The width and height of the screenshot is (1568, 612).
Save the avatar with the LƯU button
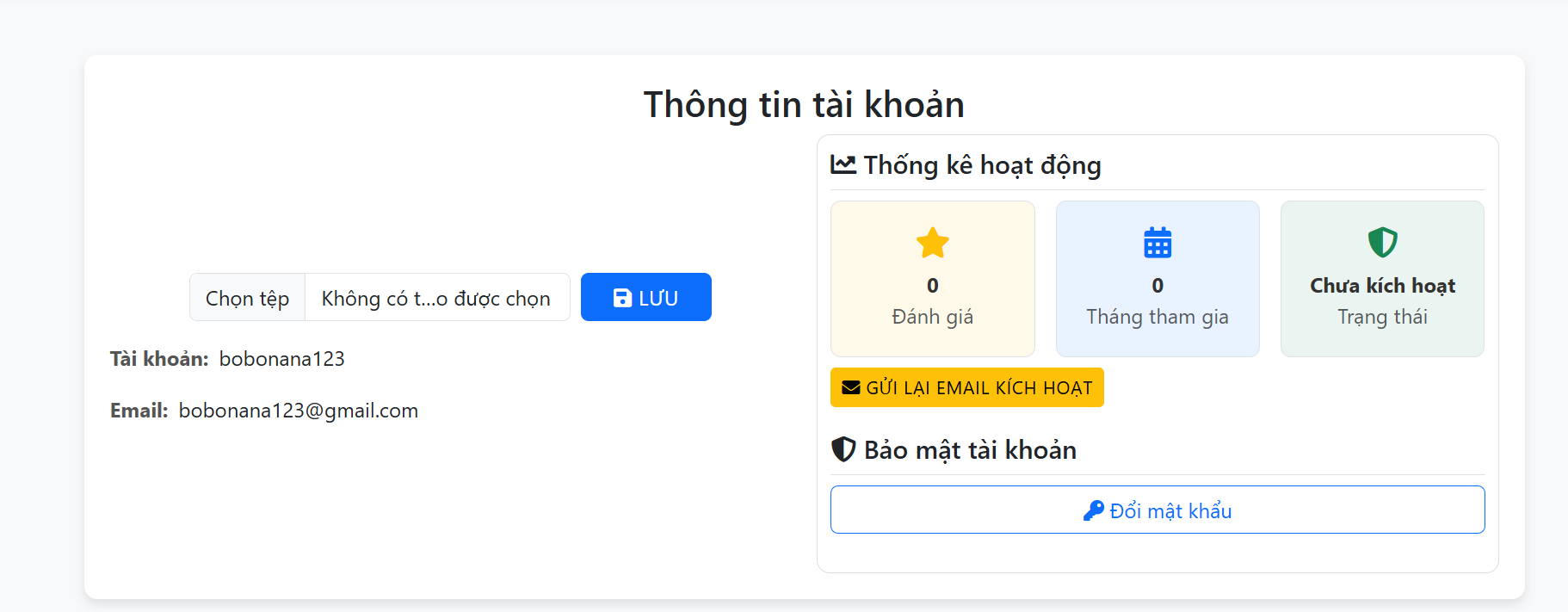coord(646,297)
